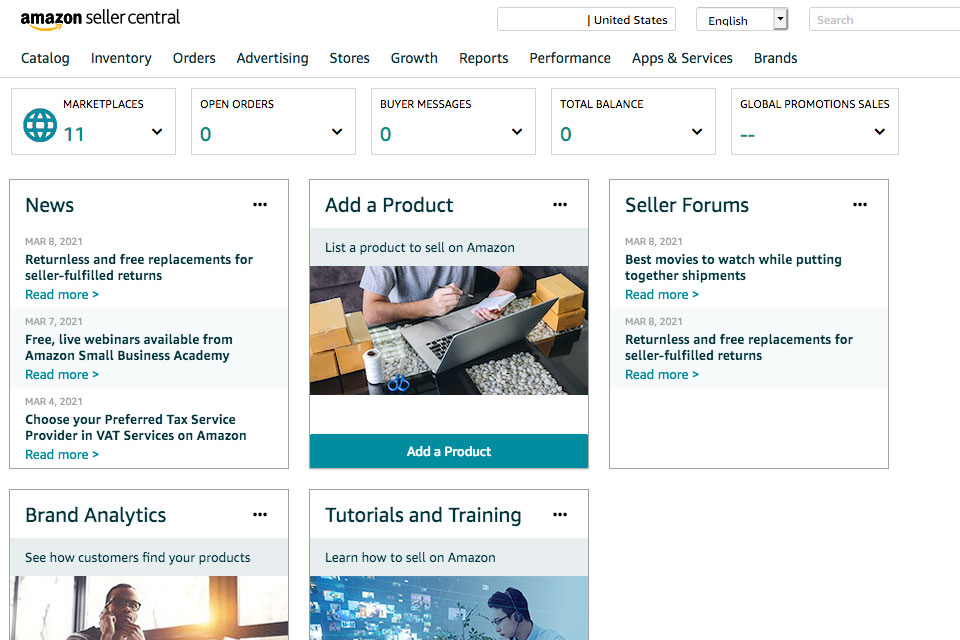Click the Marketplaces count 11
Viewport: 960px width, 640px height.
click(x=74, y=134)
